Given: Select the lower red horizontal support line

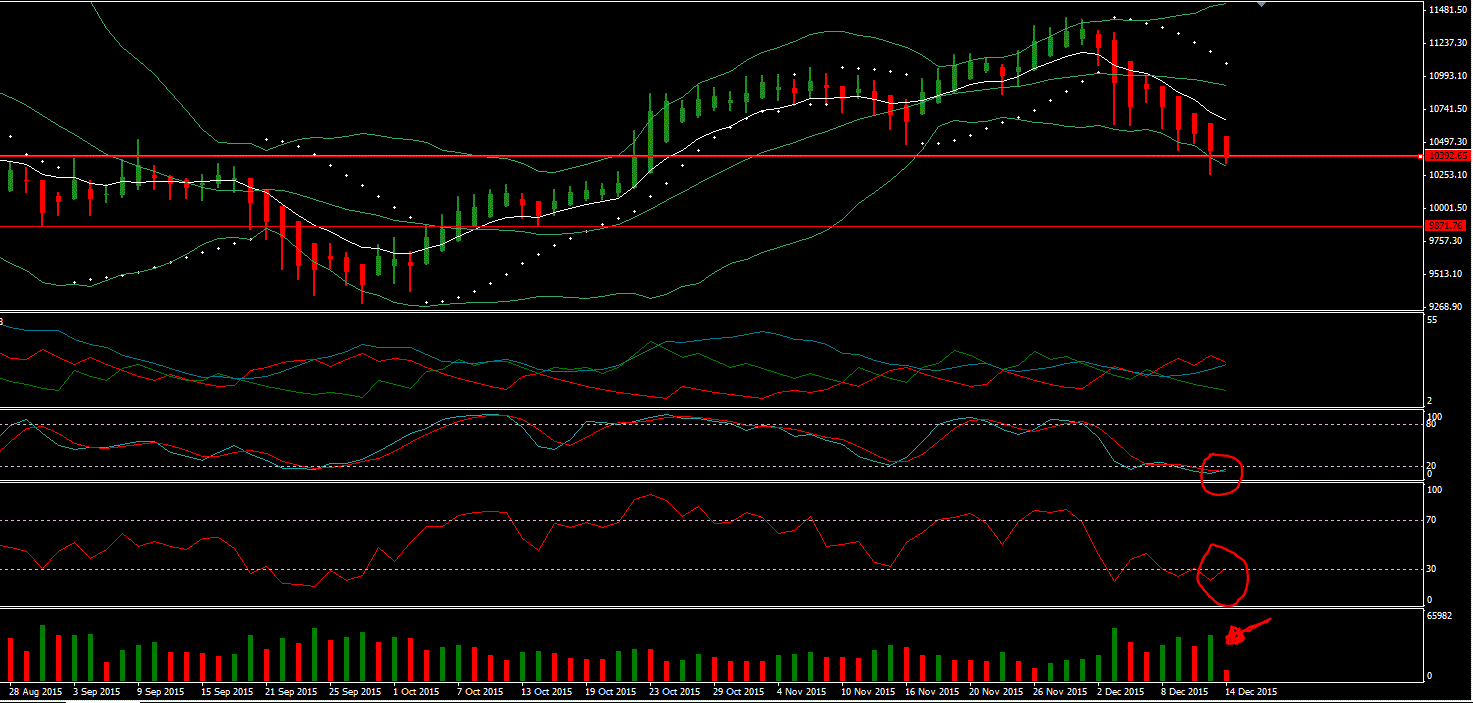Looking at the screenshot, I should (x=710, y=226).
